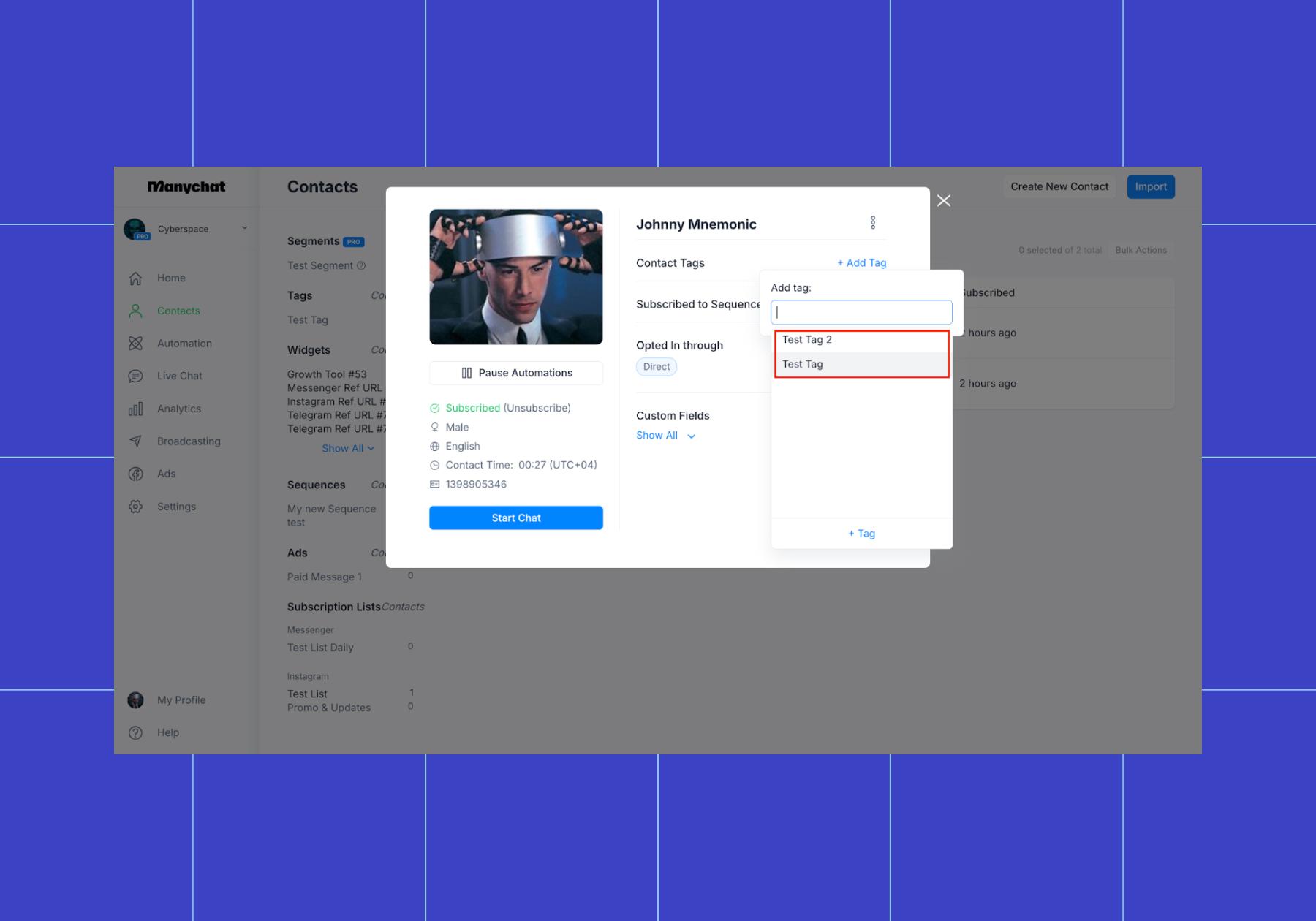The height and width of the screenshot is (921, 1316).
Task: Click the Import button
Action: tap(1151, 186)
